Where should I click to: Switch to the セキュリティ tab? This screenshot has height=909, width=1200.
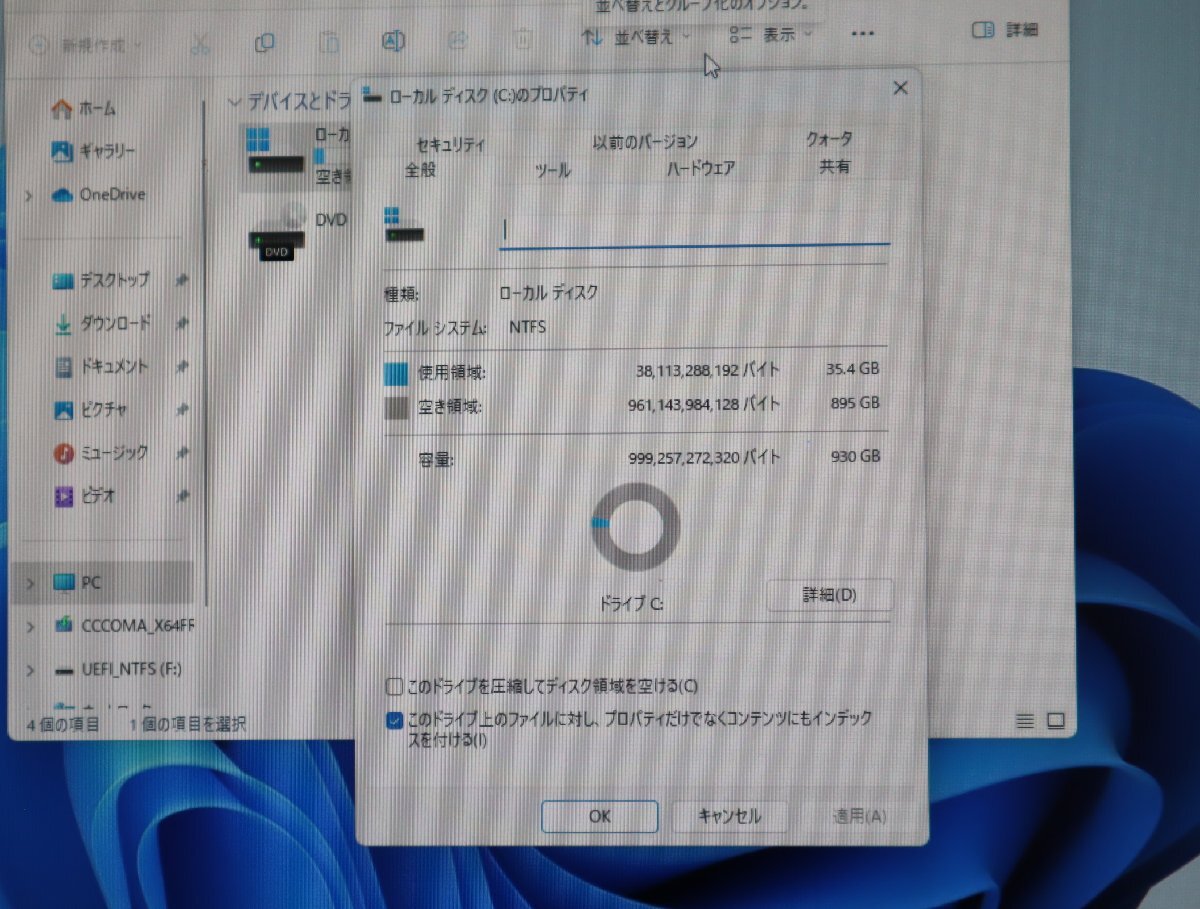(x=451, y=144)
